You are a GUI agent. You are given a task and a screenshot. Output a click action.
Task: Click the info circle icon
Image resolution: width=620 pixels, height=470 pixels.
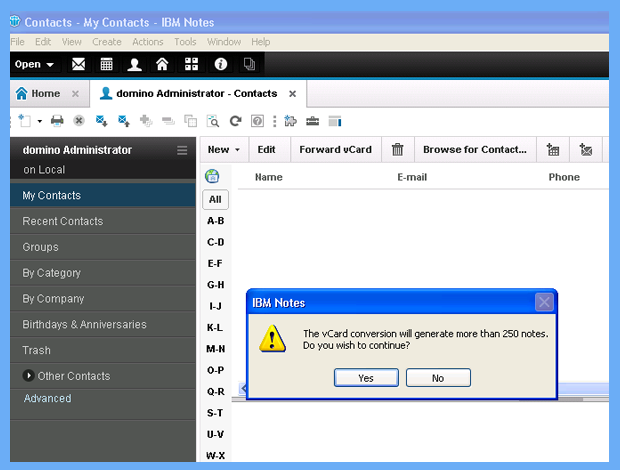tap(221, 64)
